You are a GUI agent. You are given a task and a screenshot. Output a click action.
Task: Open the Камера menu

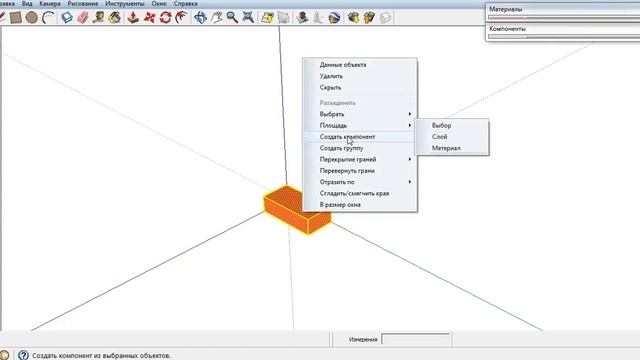[50, 4]
